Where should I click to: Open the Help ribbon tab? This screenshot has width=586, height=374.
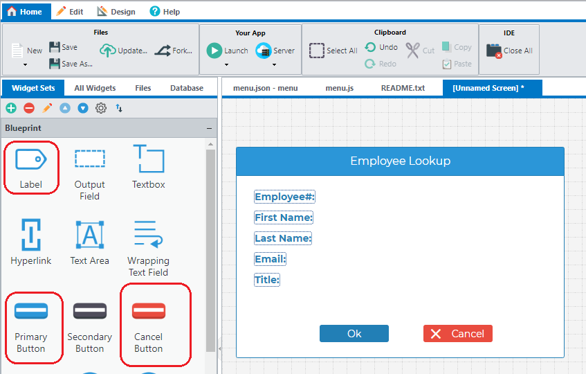(x=165, y=12)
